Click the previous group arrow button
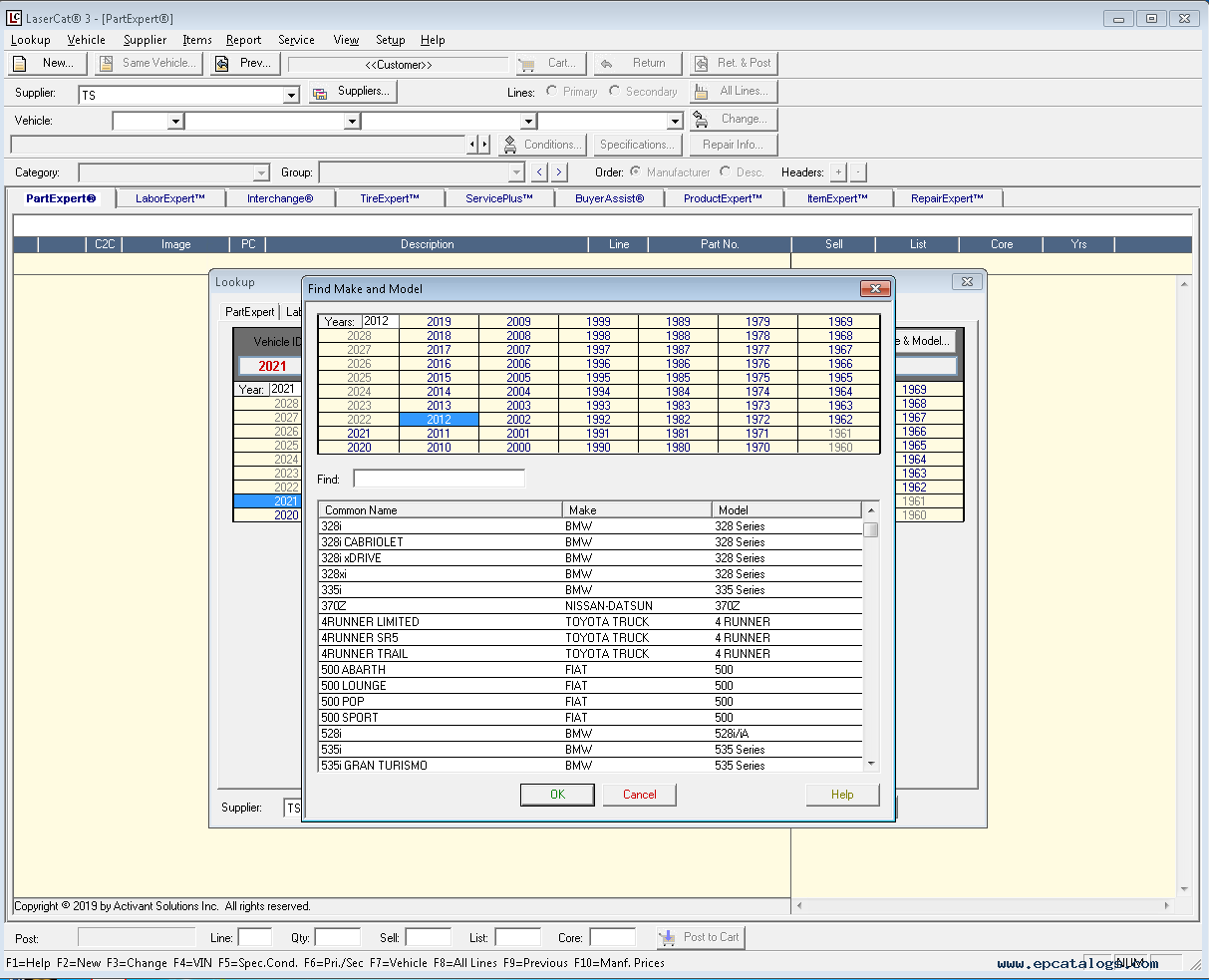This screenshot has width=1209, height=980. (539, 172)
